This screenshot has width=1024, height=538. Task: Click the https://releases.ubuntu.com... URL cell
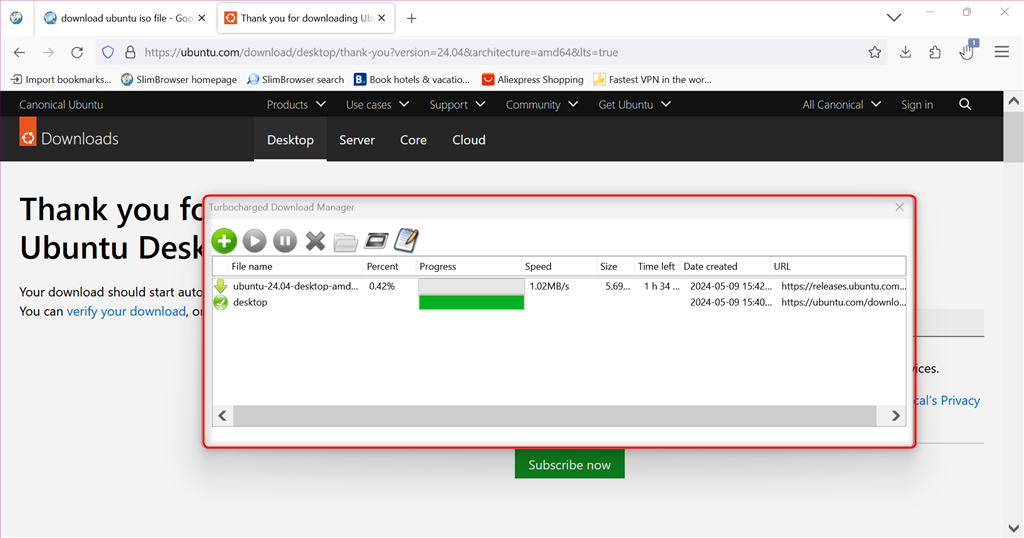pos(843,286)
